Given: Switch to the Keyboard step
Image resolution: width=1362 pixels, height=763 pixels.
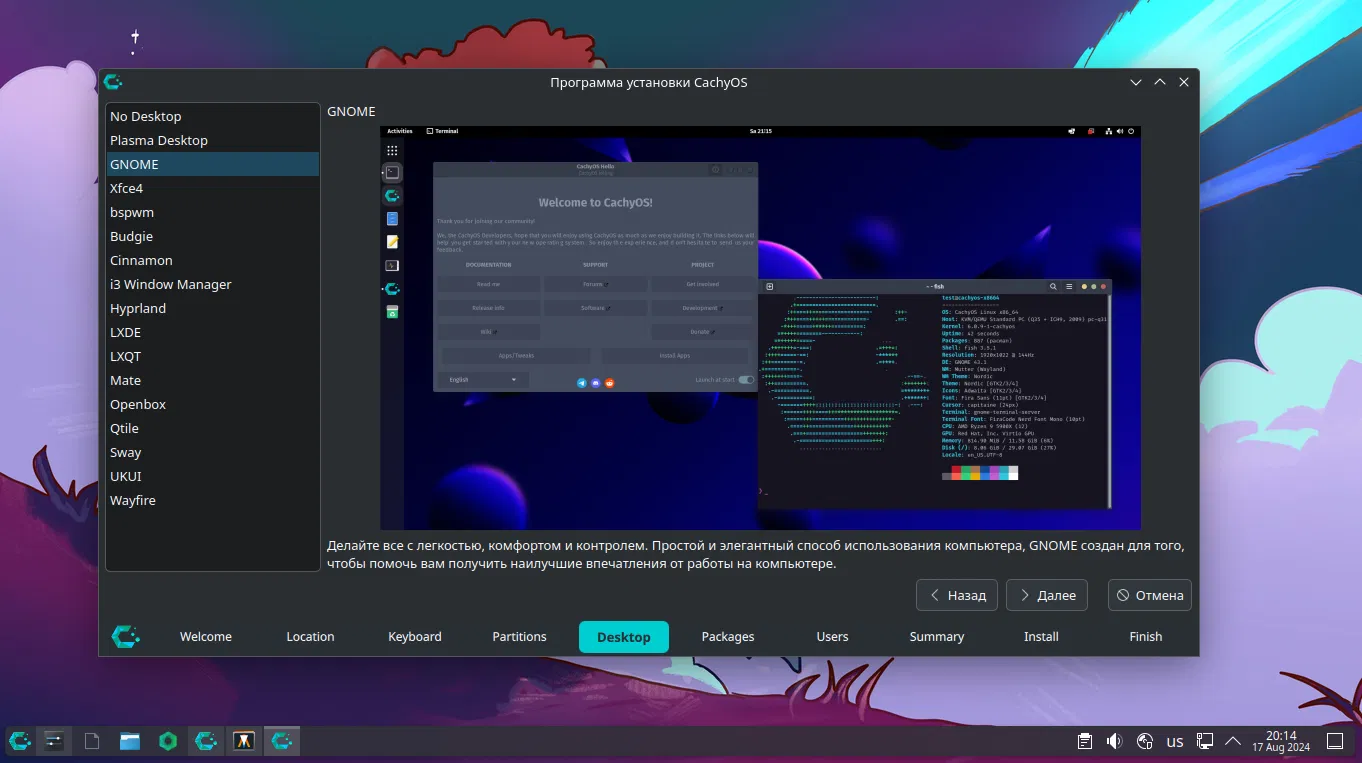Looking at the screenshot, I should (415, 637).
